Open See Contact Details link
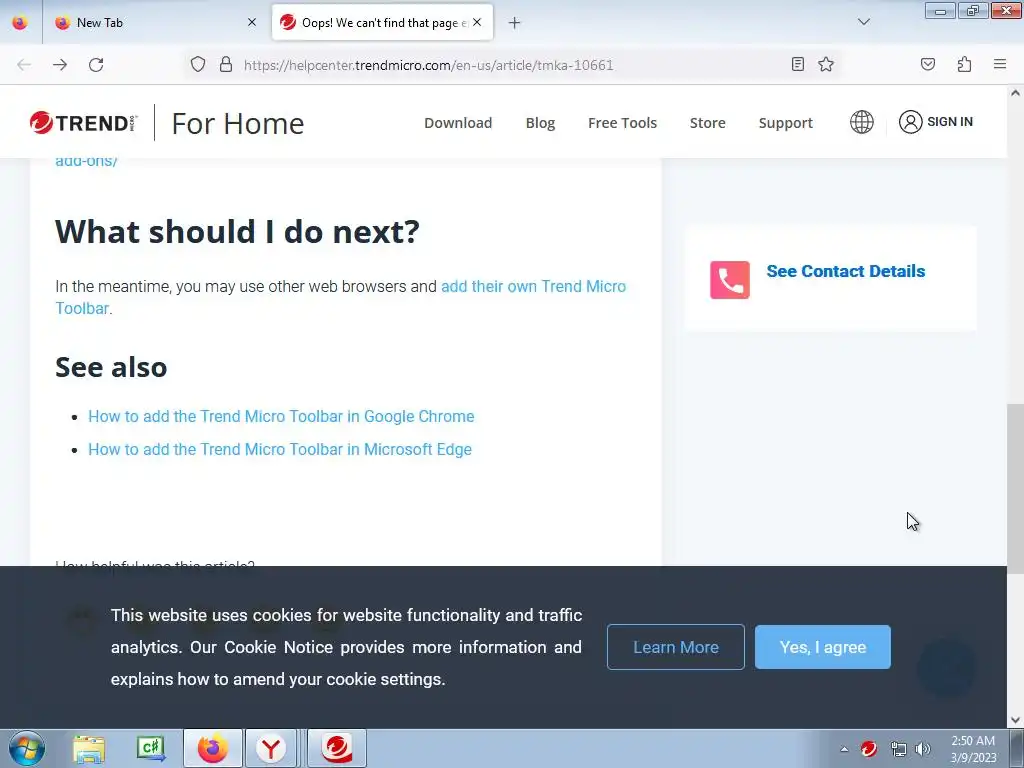The width and height of the screenshot is (1024, 768). tap(846, 271)
